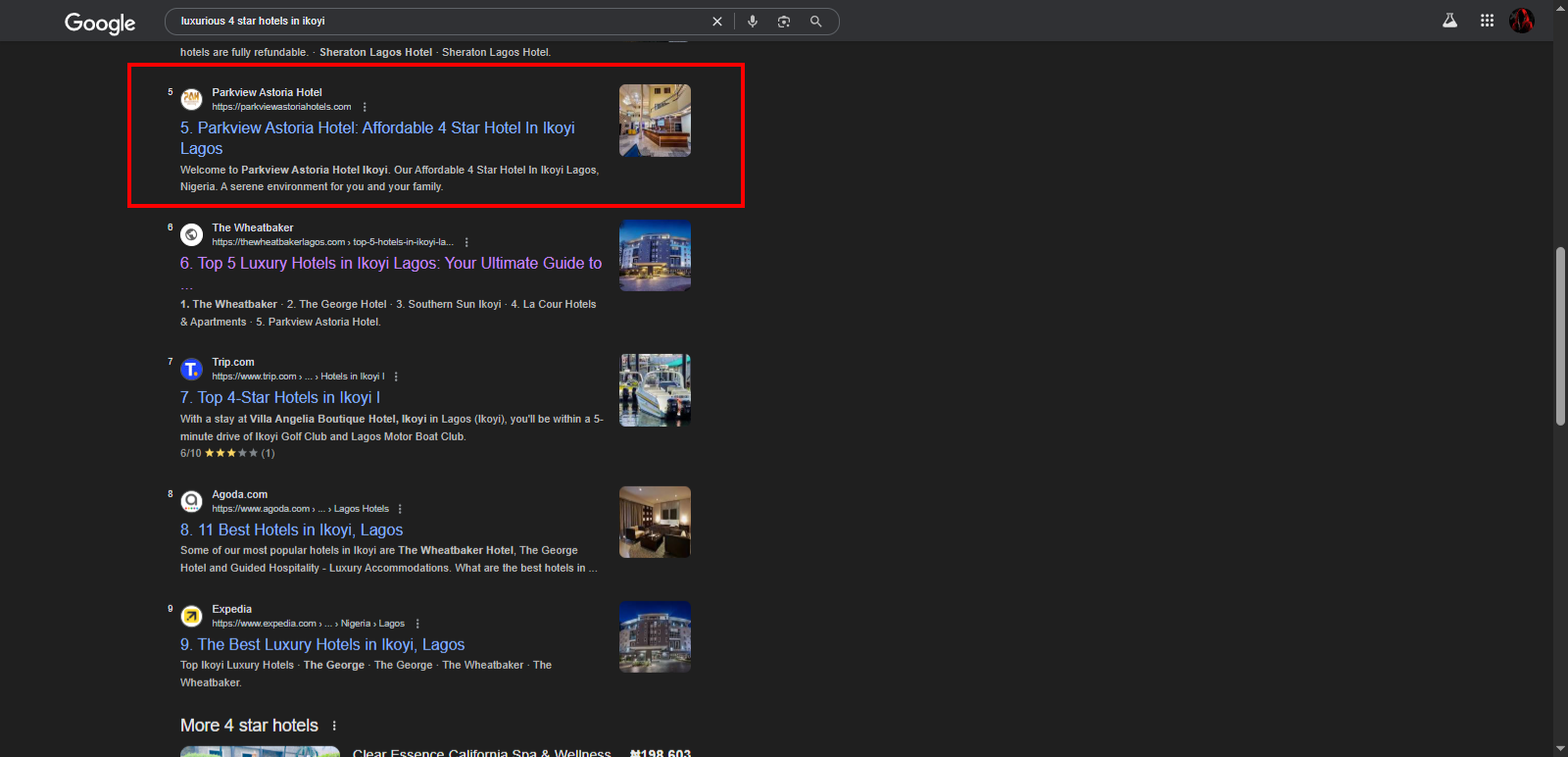The height and width of the screenshot is (757, 1568).
Task: Click Agoda.com favicon
Action: (x=192, y=501)
